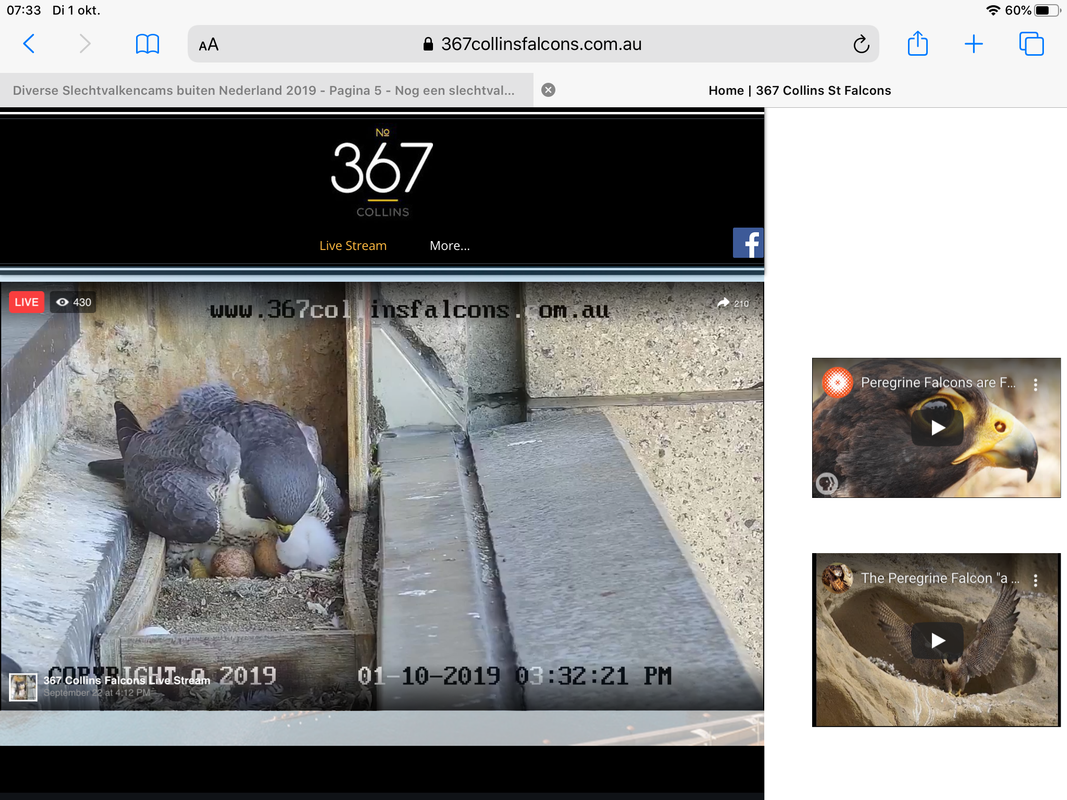Open the share sheet icon
This screenshot has height=800, width=1067.
[917, 44]
